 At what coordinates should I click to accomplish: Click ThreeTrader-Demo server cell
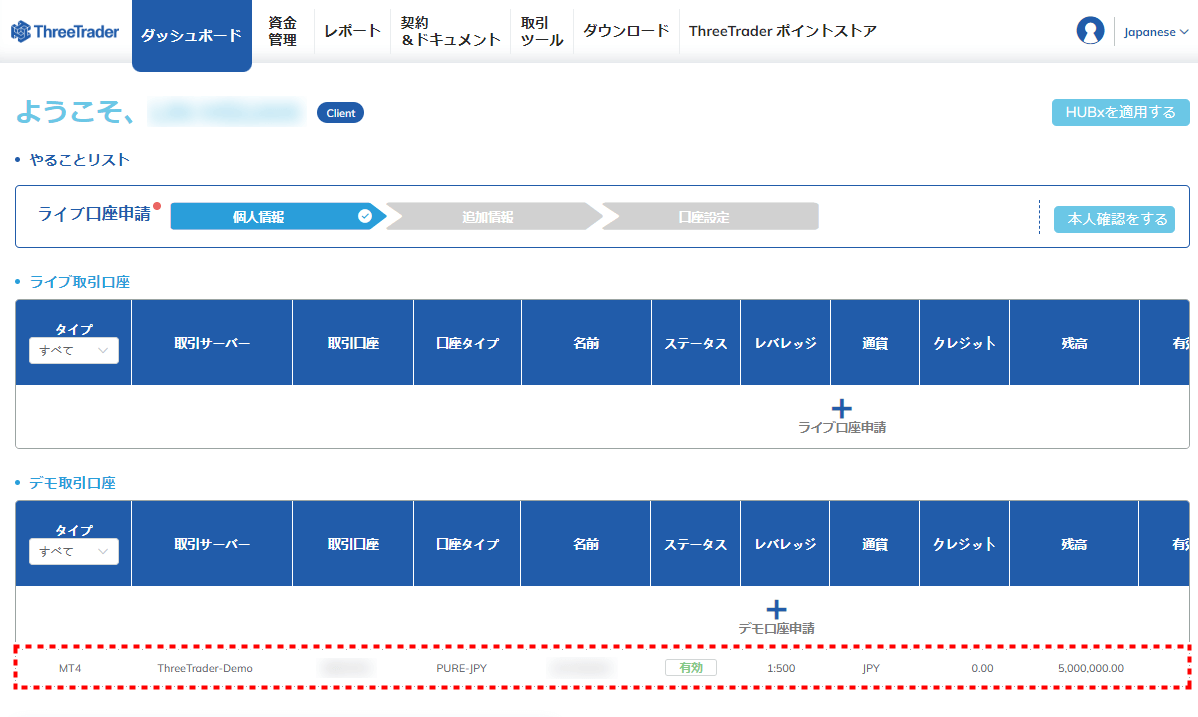[x=205, y=668]
